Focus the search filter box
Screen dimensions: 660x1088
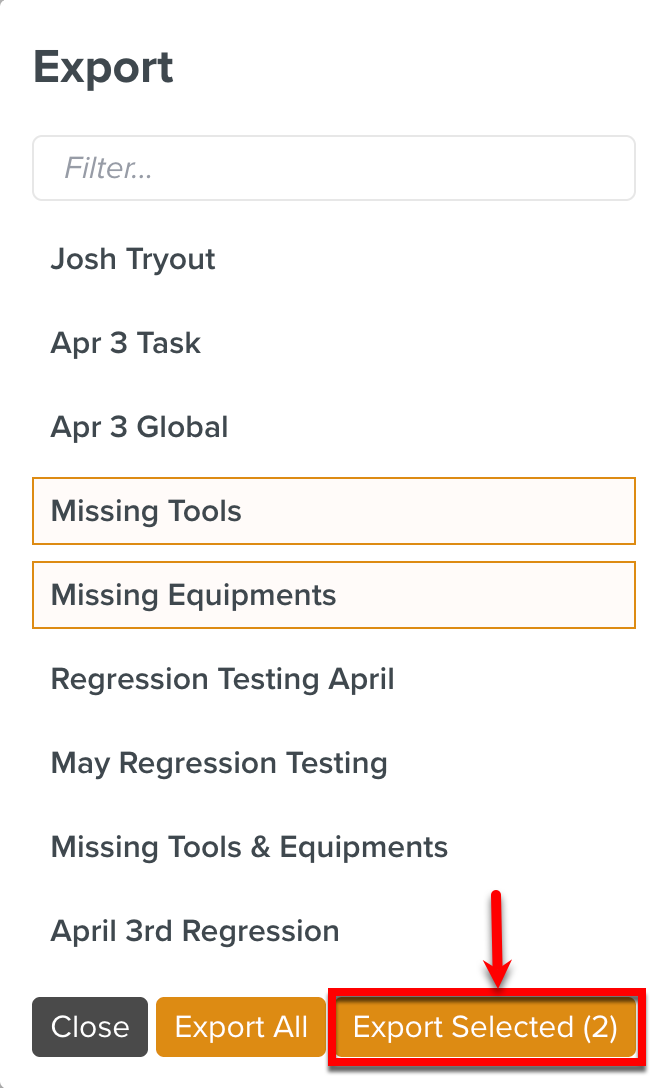coord(333,168)
